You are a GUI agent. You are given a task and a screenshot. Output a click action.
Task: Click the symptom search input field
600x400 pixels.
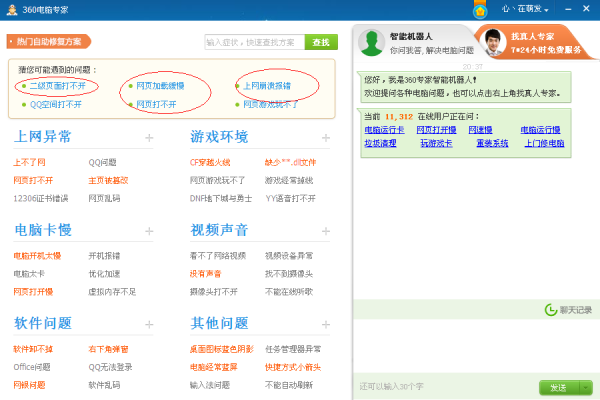pos(254,42)
